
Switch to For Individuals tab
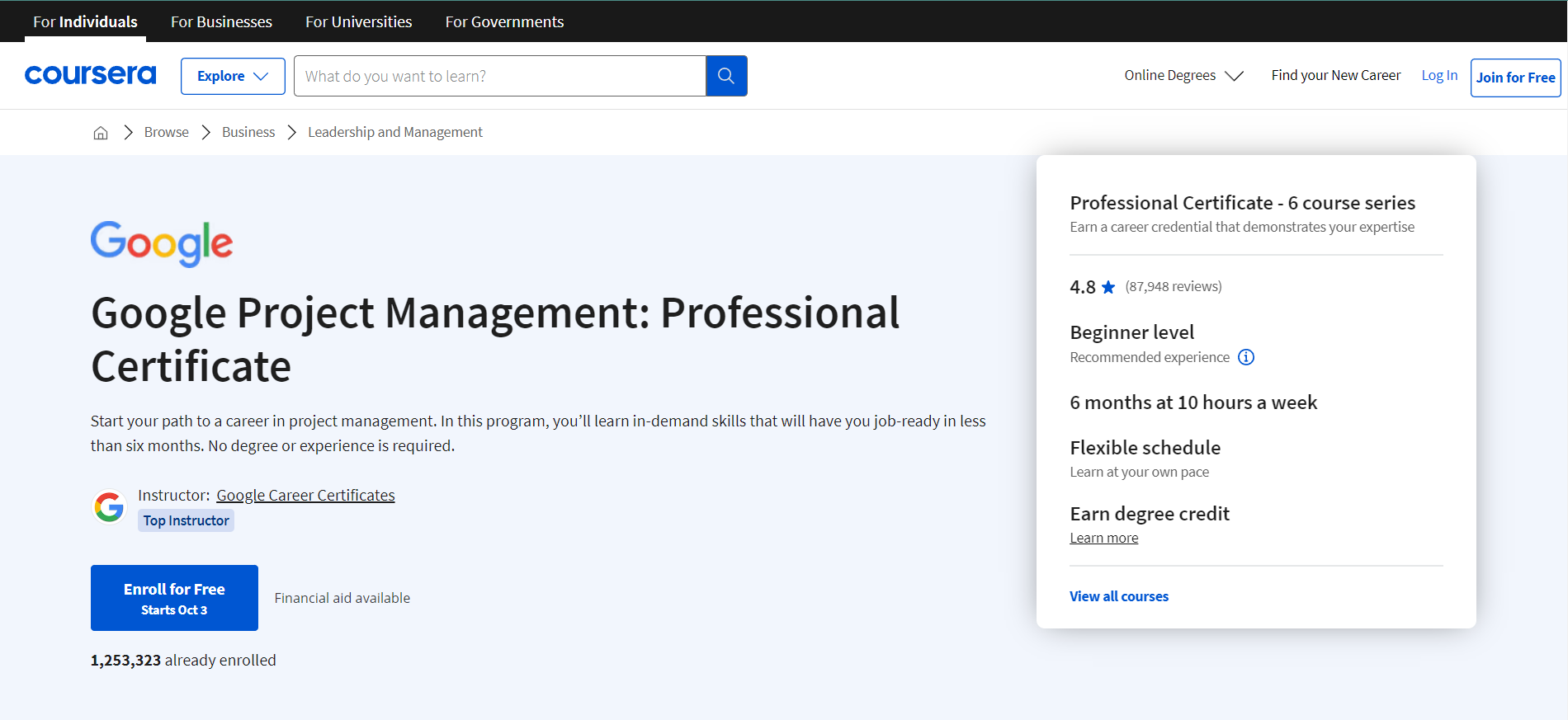coord(85,21)
